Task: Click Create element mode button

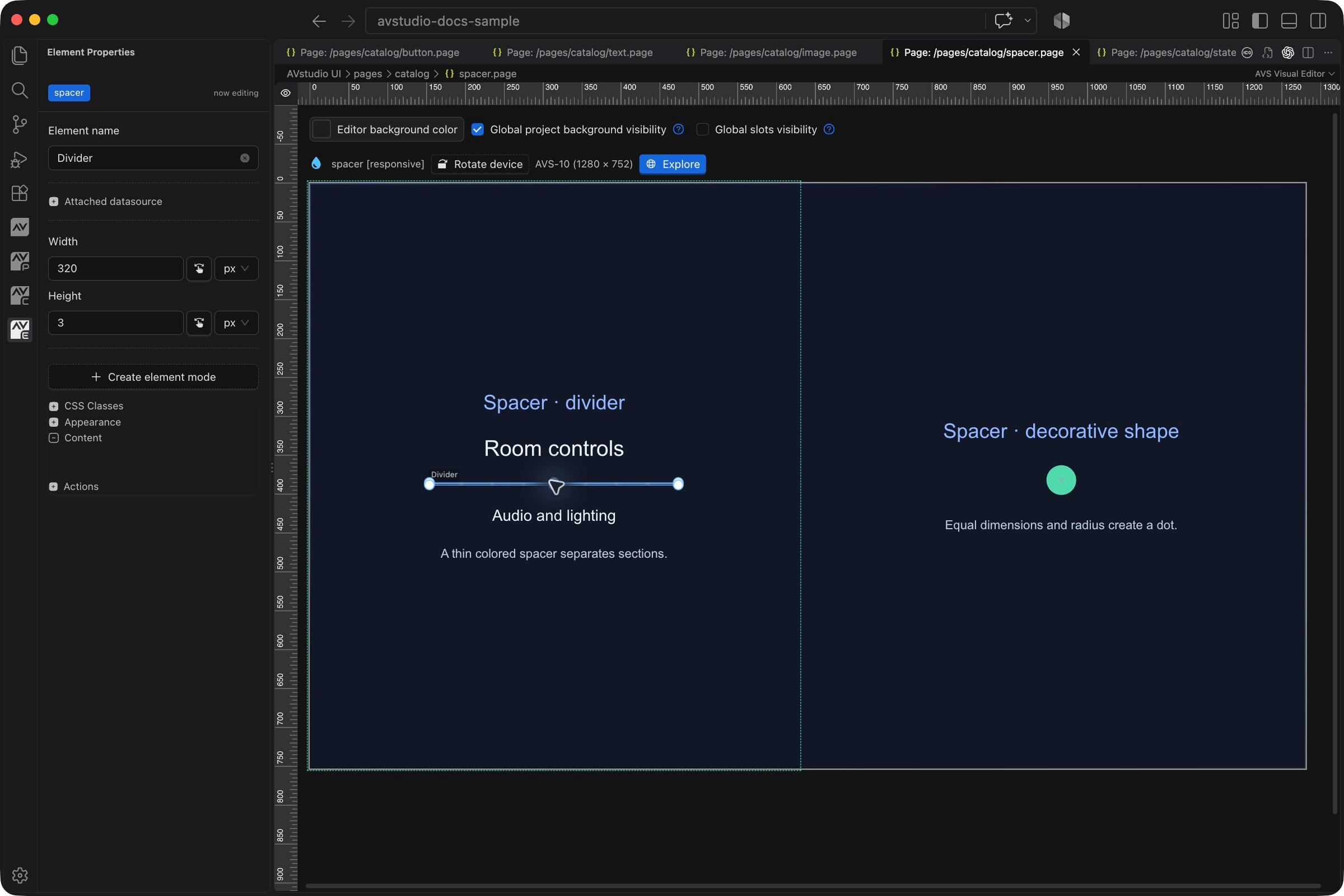Action: 153,377
